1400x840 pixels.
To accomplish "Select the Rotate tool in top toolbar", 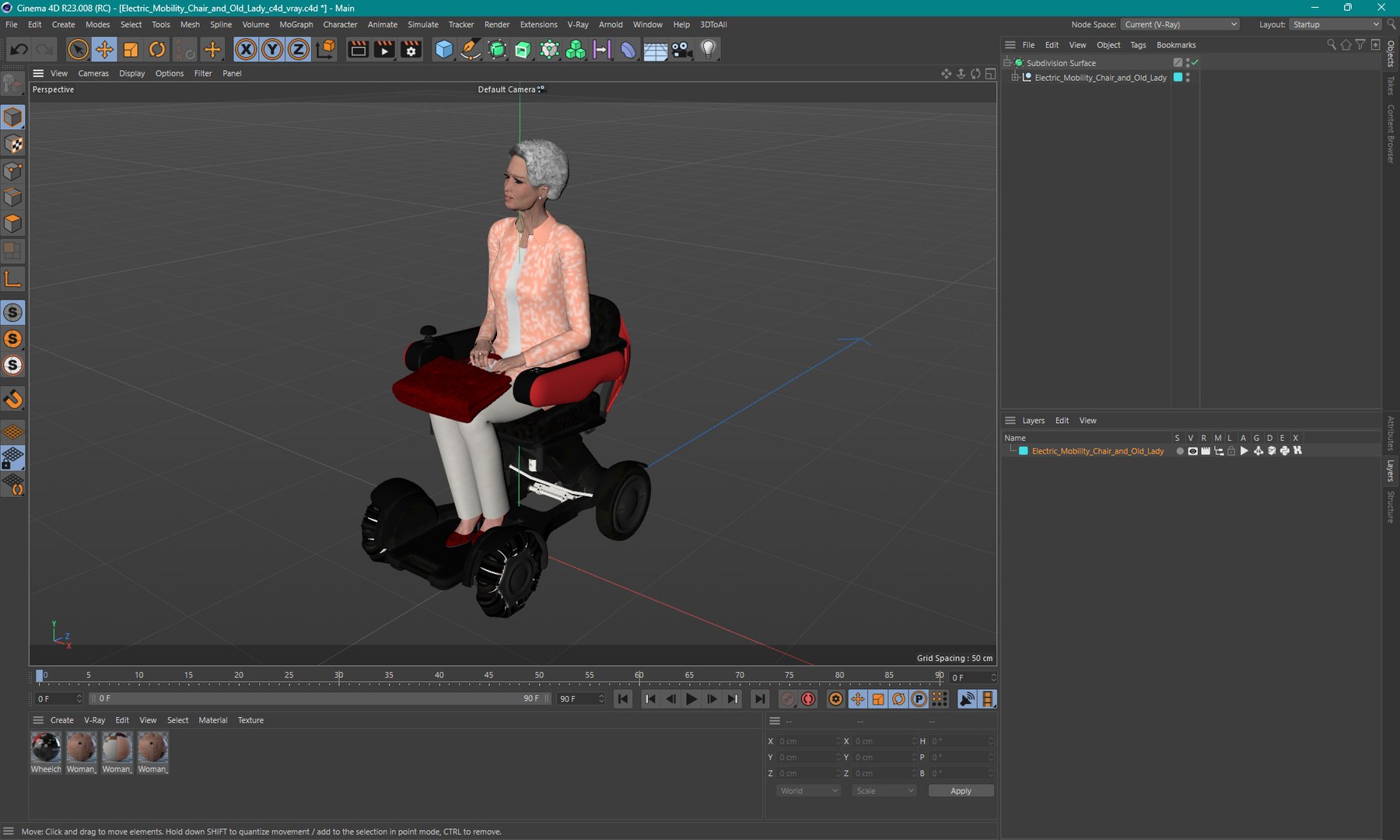I will 157,50.
